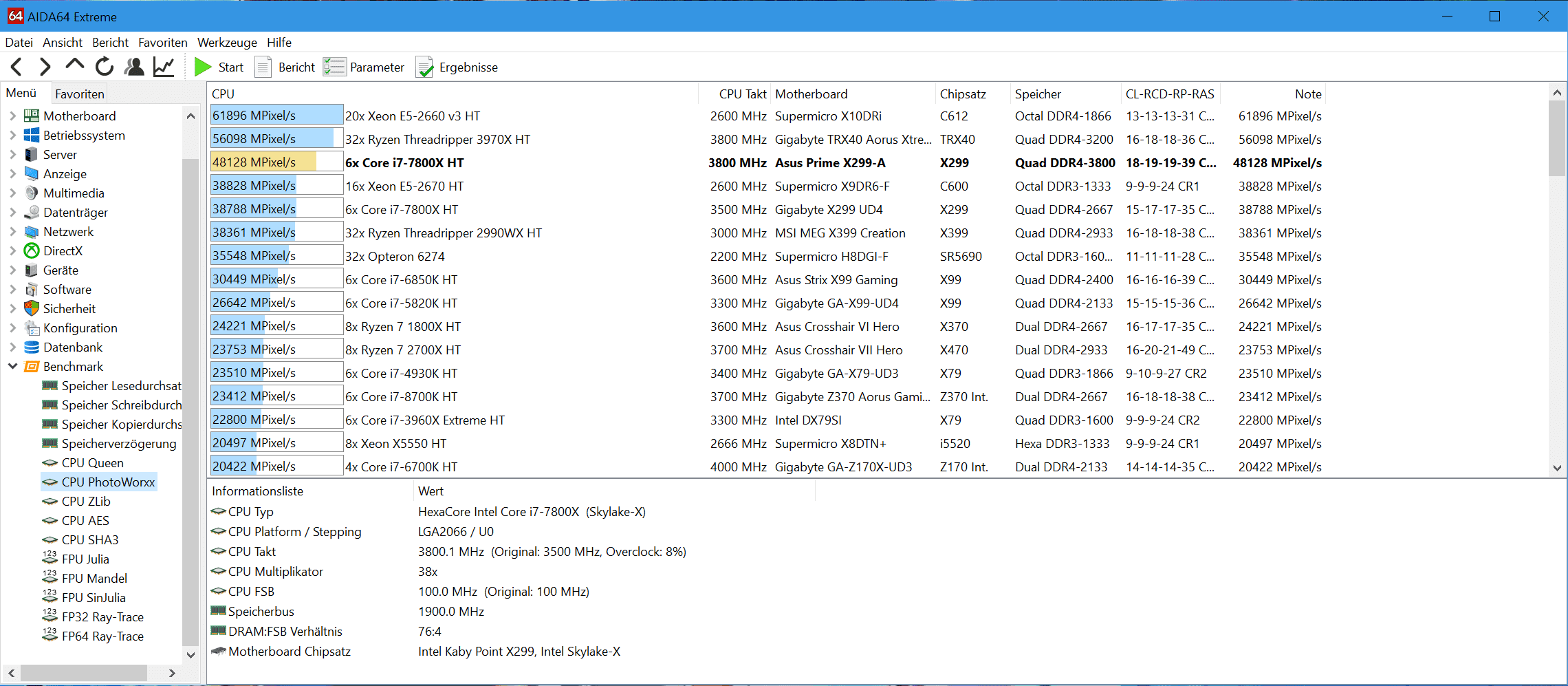The height and width of the screenshot is (686, 1568).
Task: Open the user icon in toolbar
Action: (x=134, y=67)
